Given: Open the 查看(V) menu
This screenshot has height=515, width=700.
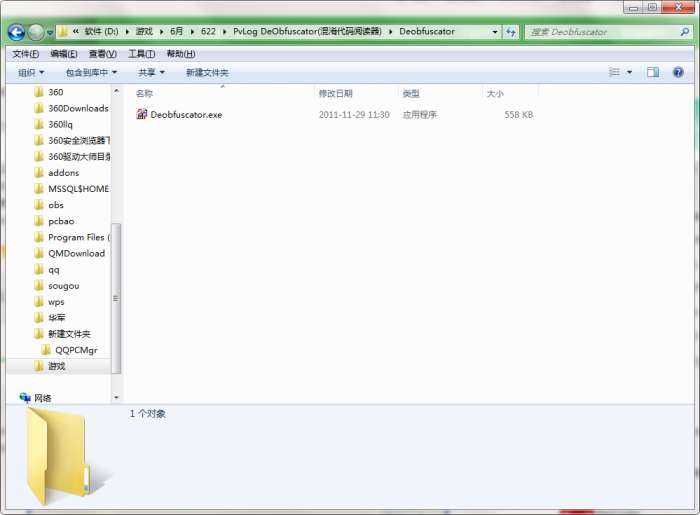Looking at the screenshot, I should (x=103, y=54).
